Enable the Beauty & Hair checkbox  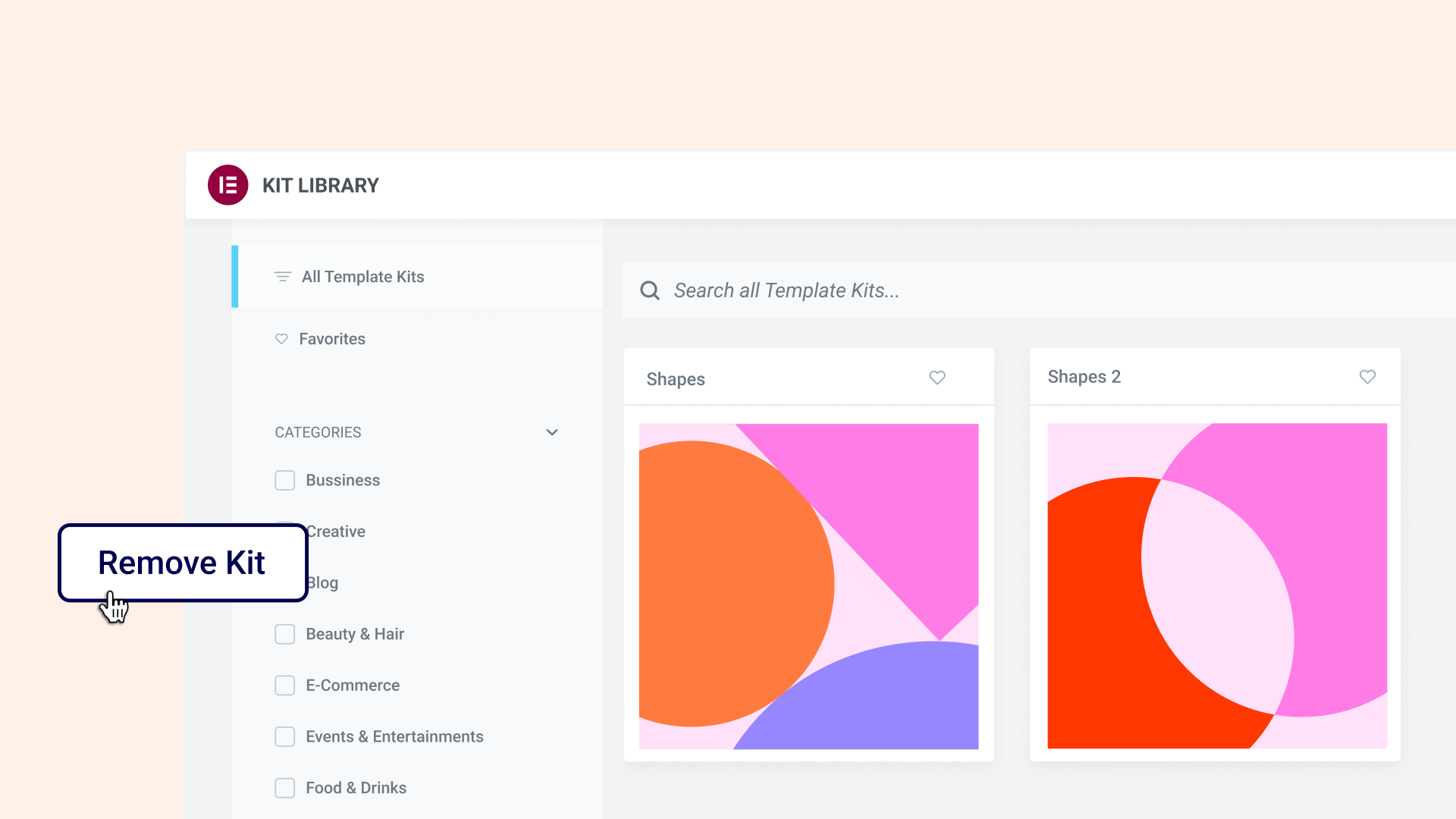pyautogui.click(x=285, y=633)
